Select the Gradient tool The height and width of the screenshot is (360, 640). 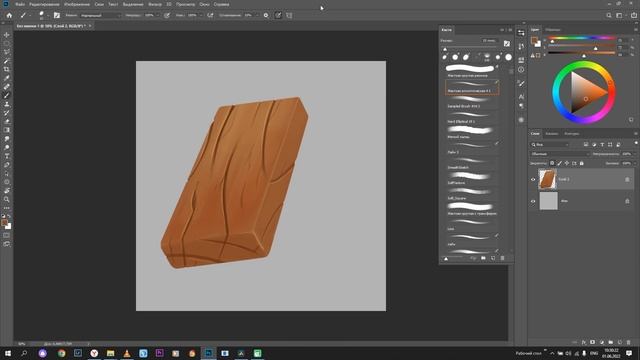pos(7,130)
